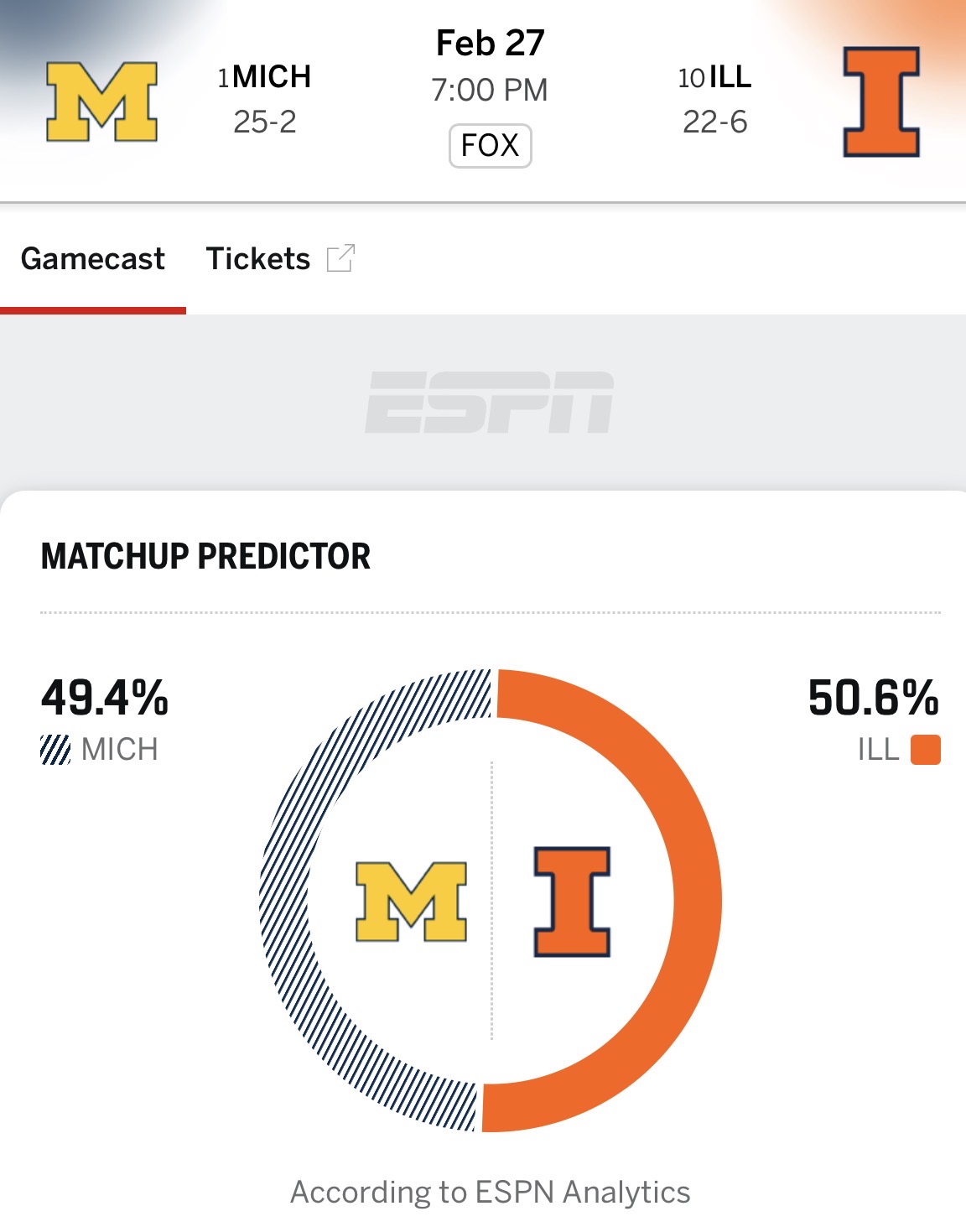Tap the Michigan logo in the header
966x1232 pixels.
[x=101, y=101]
